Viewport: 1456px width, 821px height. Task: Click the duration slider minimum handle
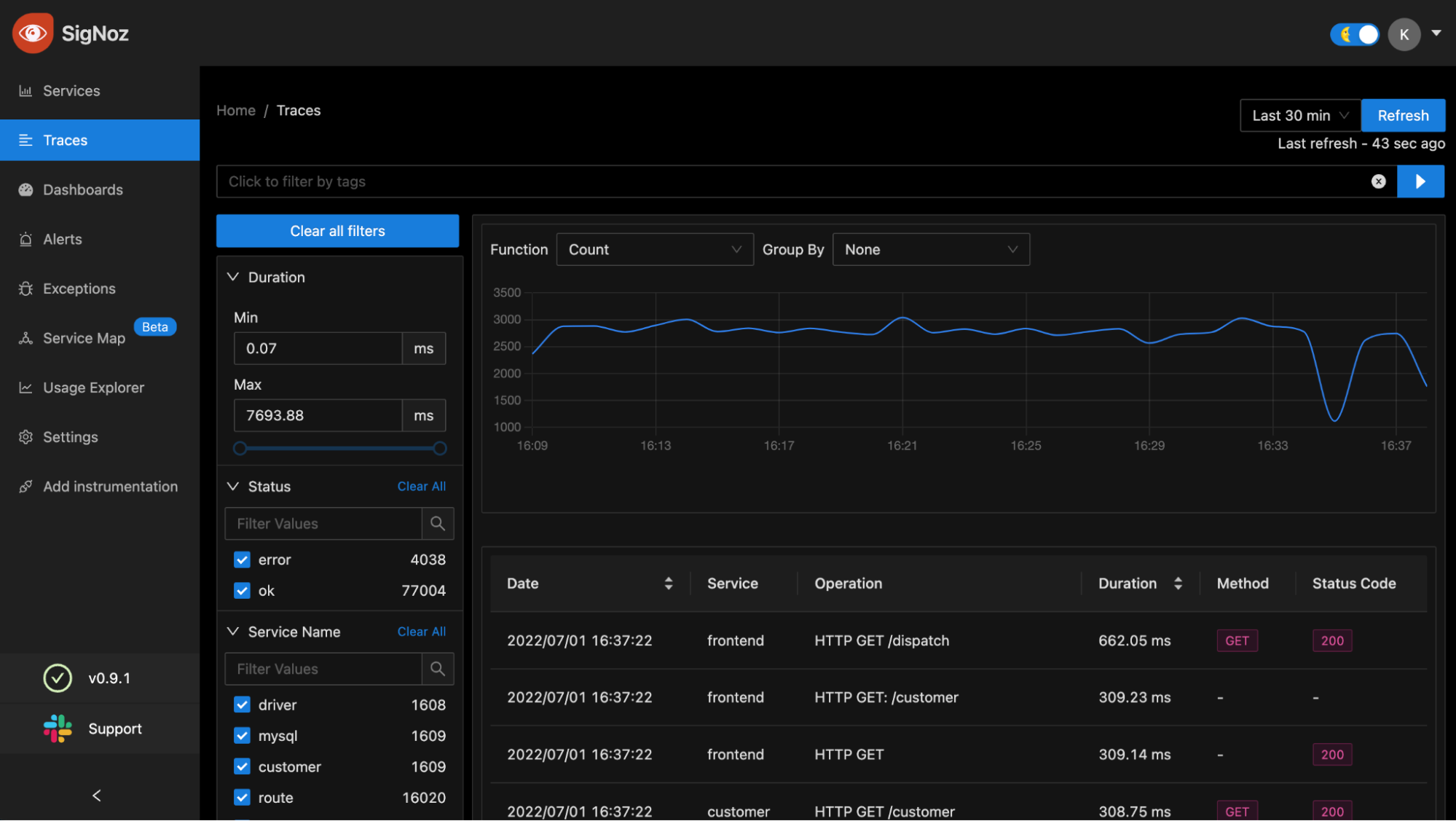[x=240, y=449]
